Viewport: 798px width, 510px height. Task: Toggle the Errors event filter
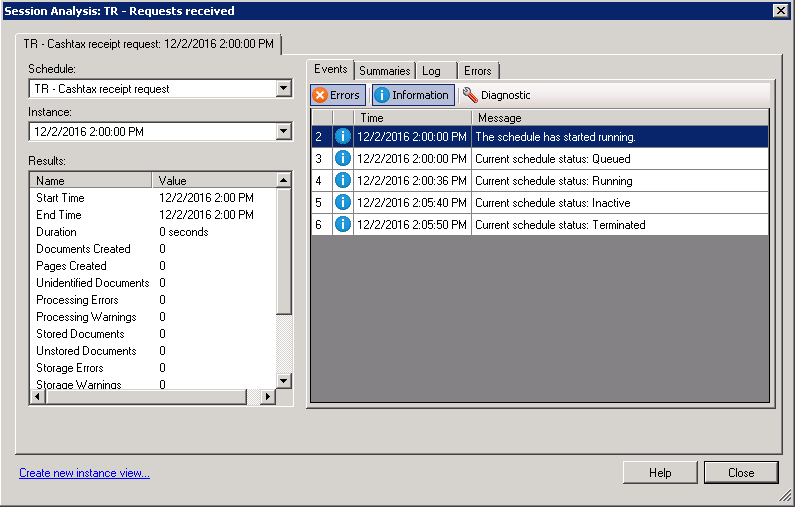click(338, 95)
